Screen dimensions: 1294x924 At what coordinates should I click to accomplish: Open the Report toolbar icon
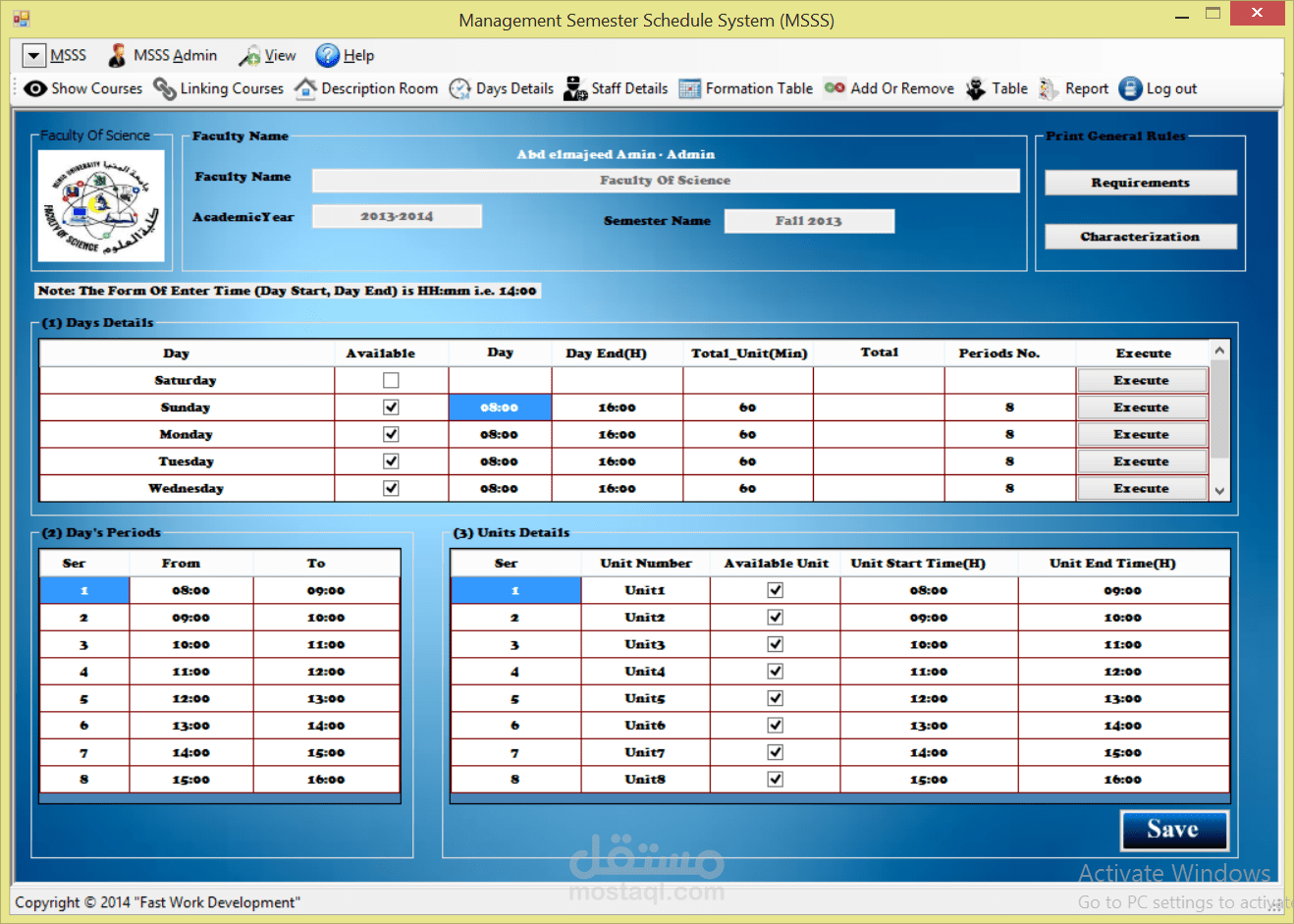pyautogui.click(x=1050, y=88)
